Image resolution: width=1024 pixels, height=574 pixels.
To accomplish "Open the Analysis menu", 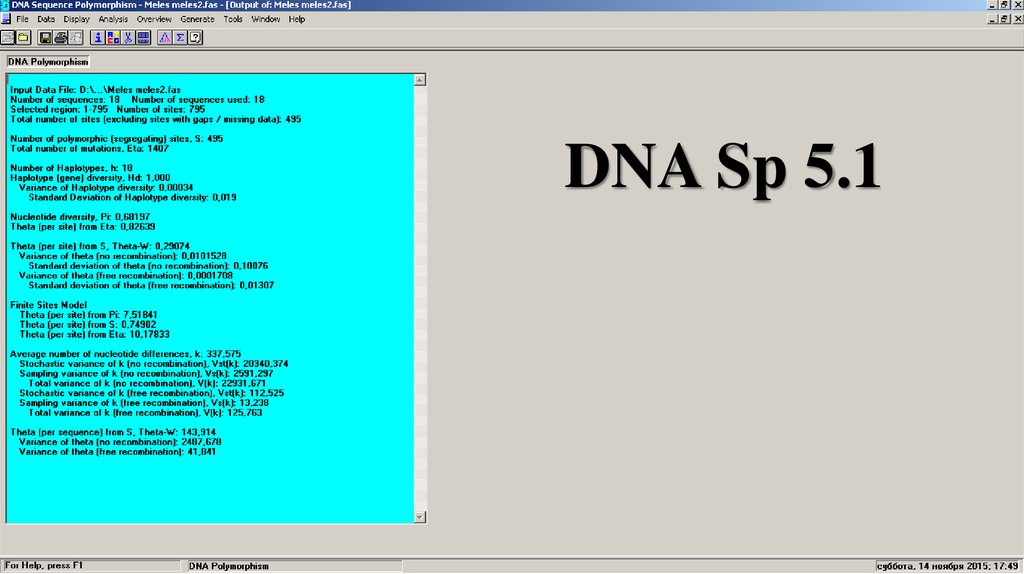I will 113,19.
